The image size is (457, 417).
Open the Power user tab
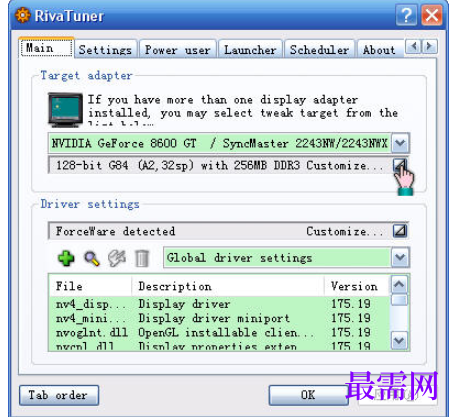coord(178,50)
